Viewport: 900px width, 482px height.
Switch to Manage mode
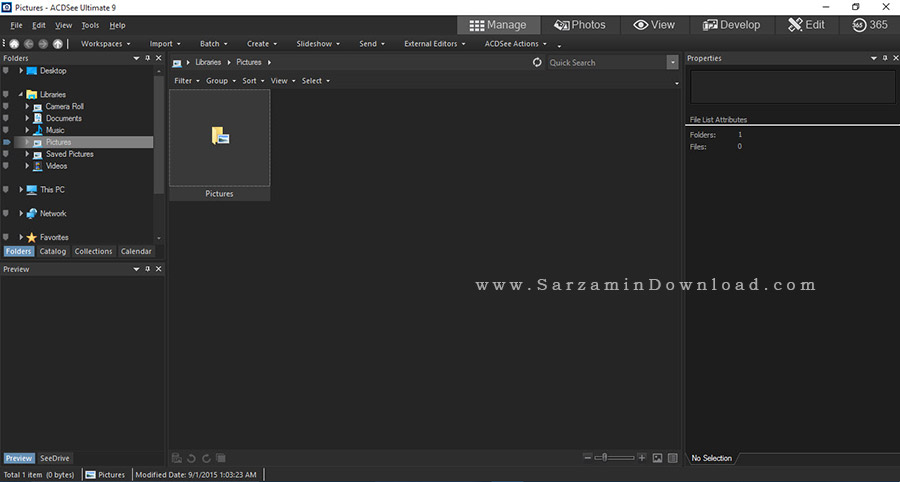tap(498, 25)
